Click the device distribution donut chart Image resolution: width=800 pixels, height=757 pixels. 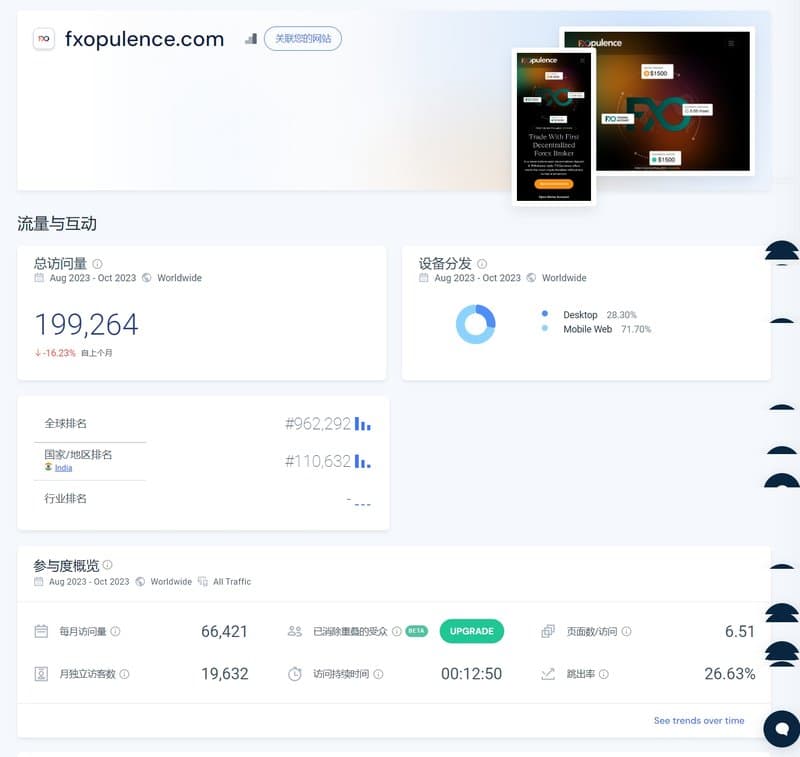point(476,324)
